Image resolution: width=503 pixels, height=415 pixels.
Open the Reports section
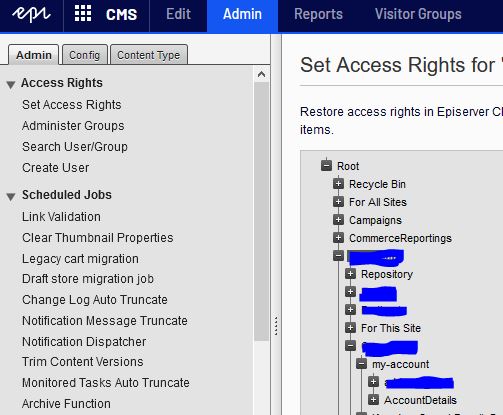click(318, 14)
